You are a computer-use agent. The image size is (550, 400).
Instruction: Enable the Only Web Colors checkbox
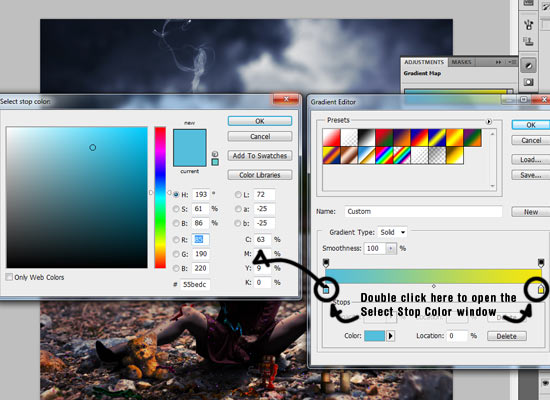[x=9, y=277]
